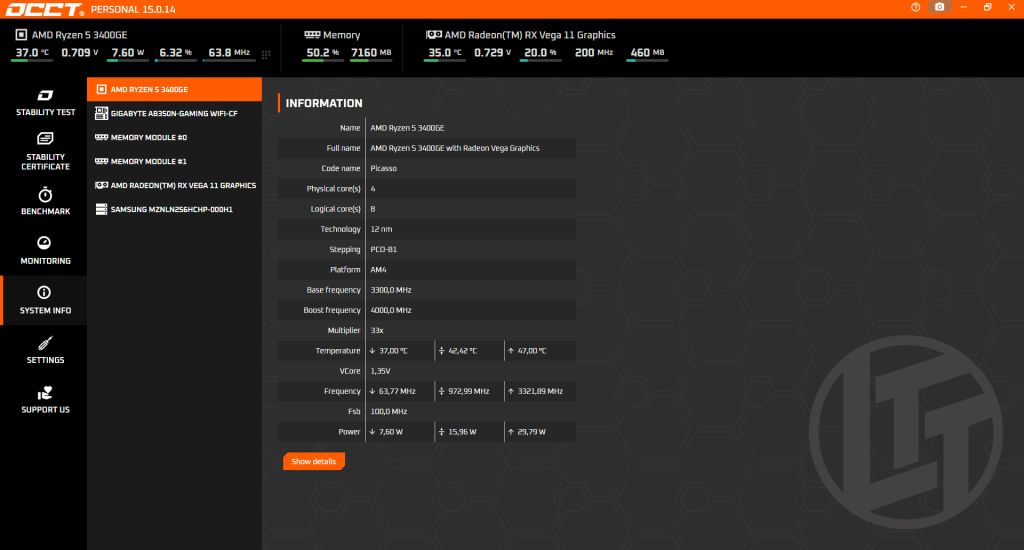The height and width of the screenshot is (550, 1024).
Task: Click the maximum power 29,79 W cell
Action: point(540,432)
